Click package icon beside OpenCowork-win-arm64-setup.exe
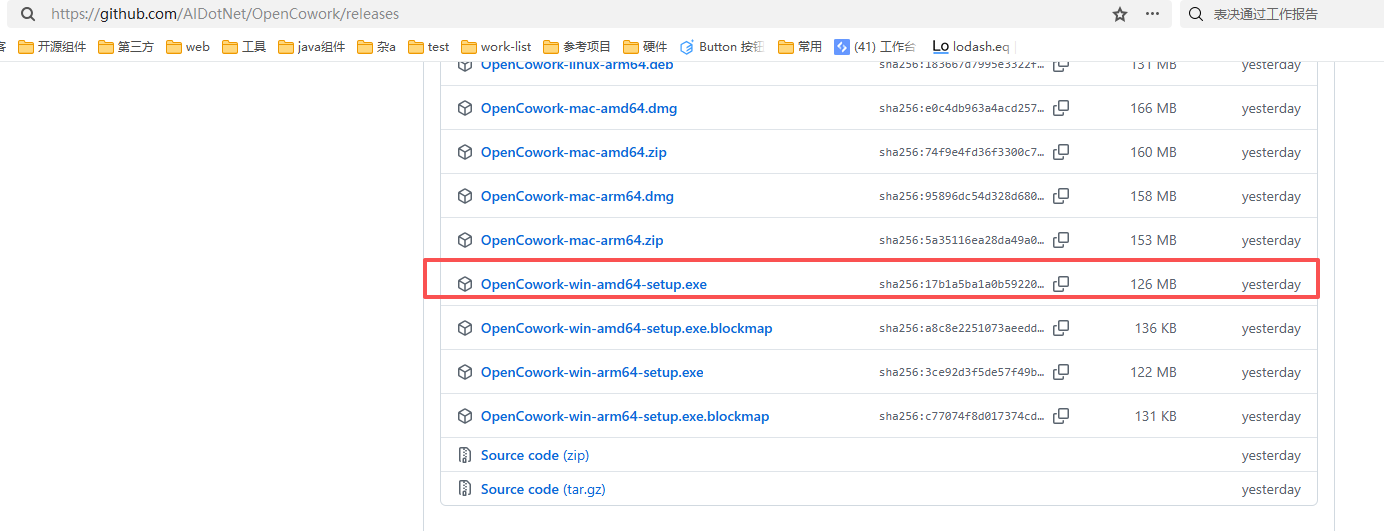Viewport: 1384px width, 531px height. [464, 372]
